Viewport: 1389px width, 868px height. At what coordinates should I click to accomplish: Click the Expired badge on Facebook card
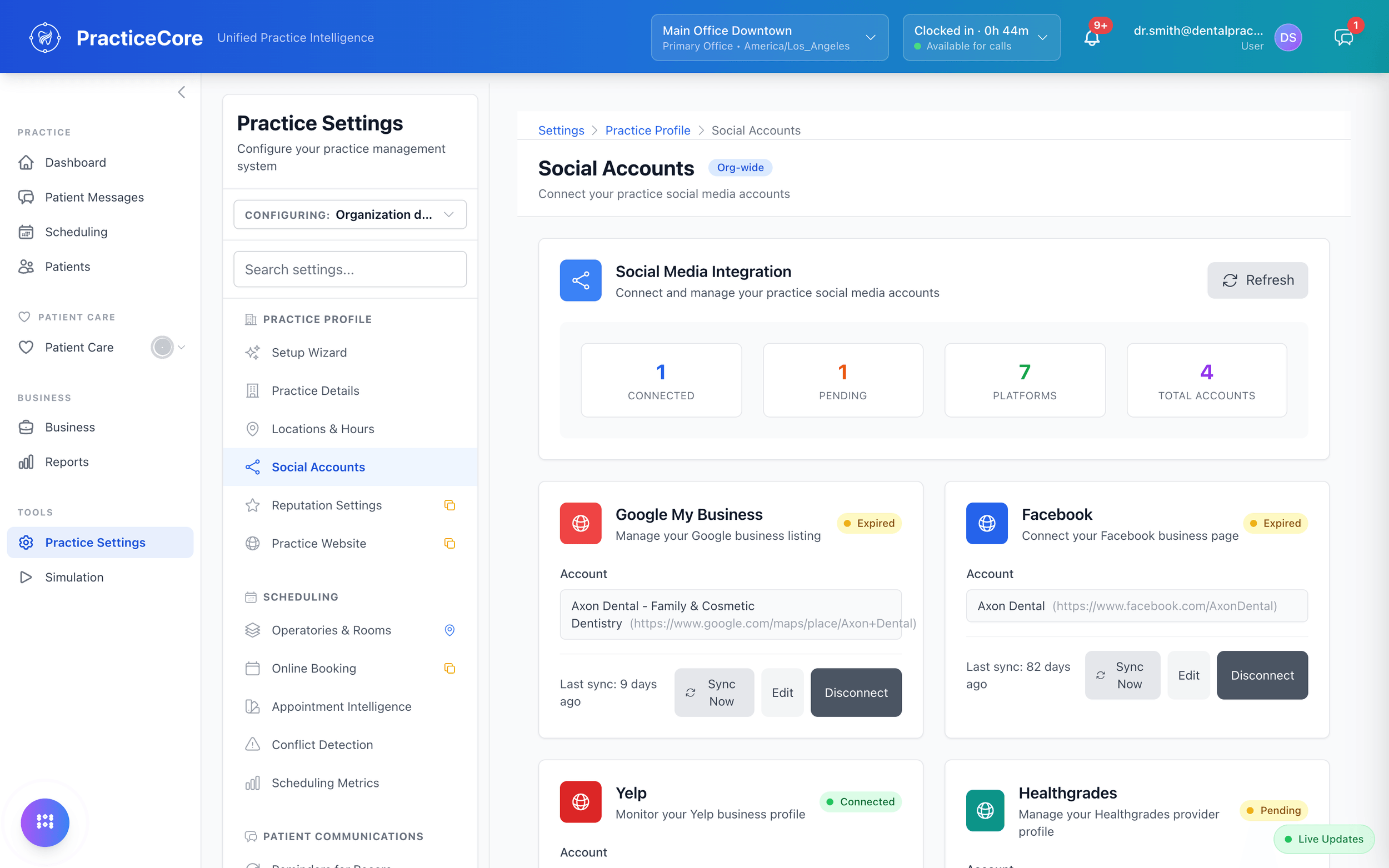[x=1275, y=523]
